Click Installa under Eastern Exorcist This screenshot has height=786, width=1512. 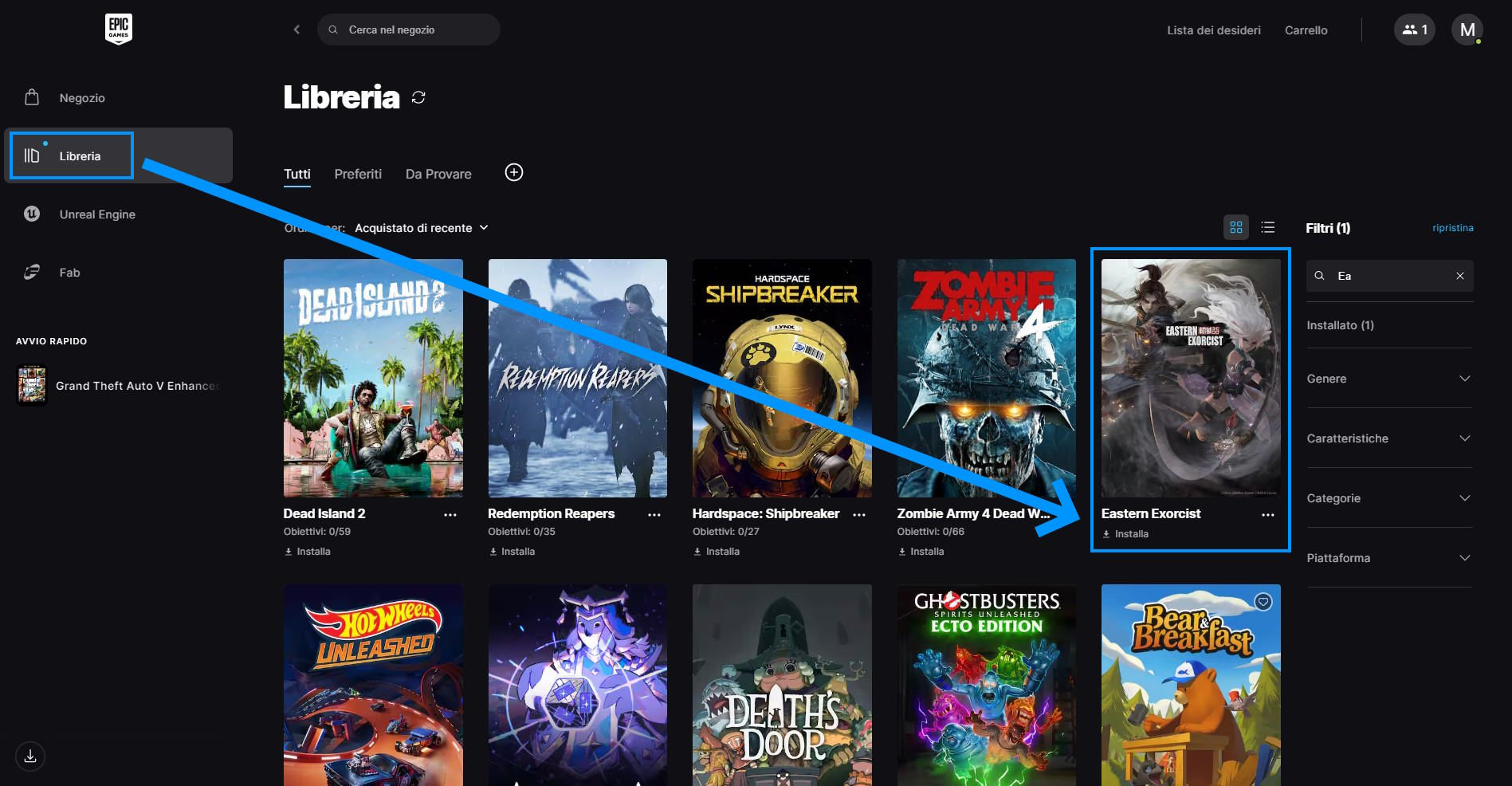pos(1130,534)
